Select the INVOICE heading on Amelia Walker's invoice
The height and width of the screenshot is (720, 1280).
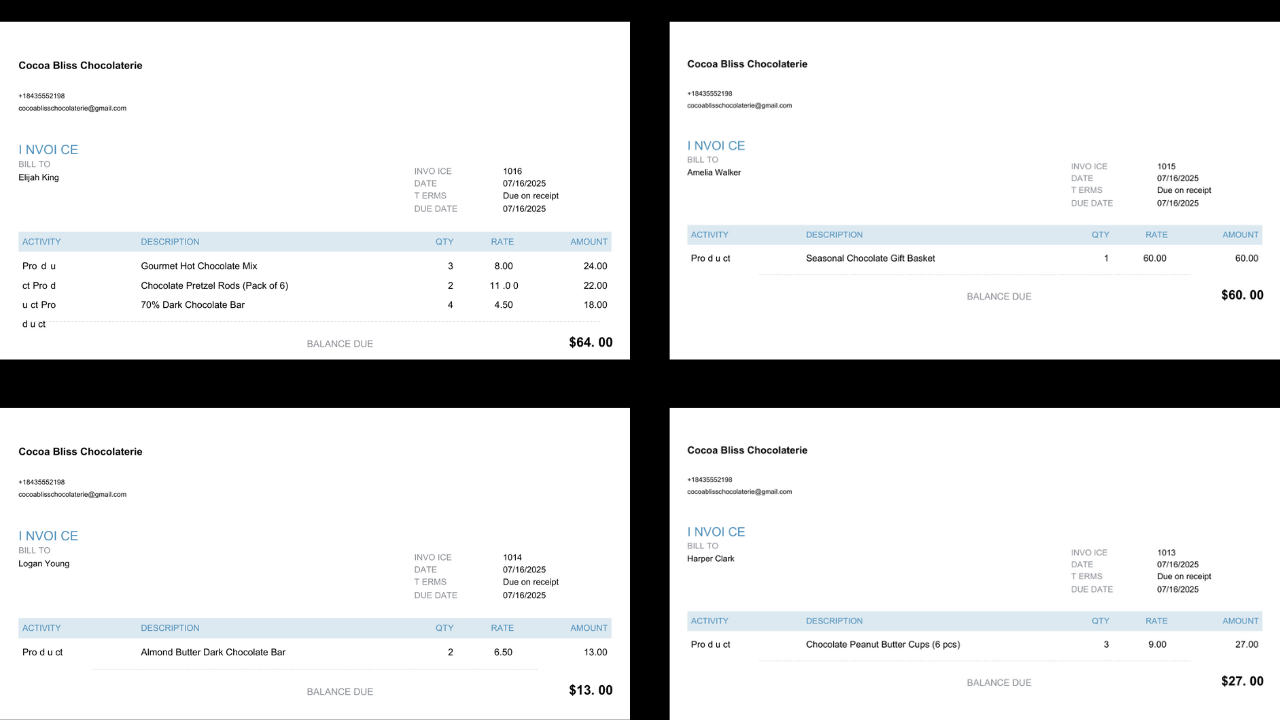coord(716,146)
